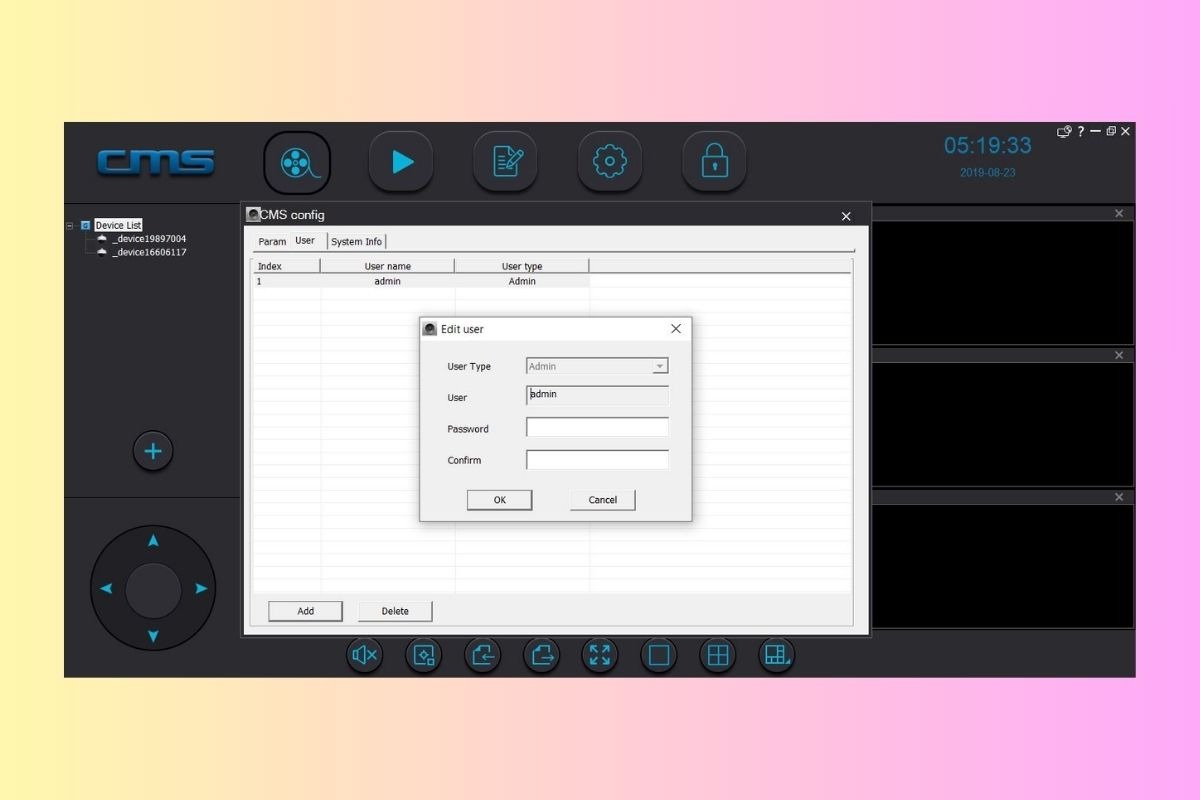Click the Index column header
Screen dimensions: 1200x800
286,266
